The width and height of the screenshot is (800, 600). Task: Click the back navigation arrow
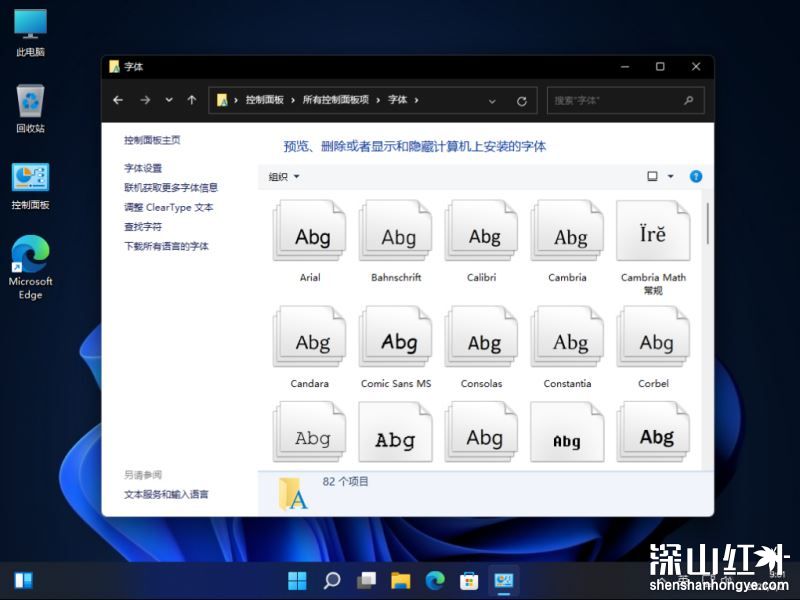click(x=117, y=100)
